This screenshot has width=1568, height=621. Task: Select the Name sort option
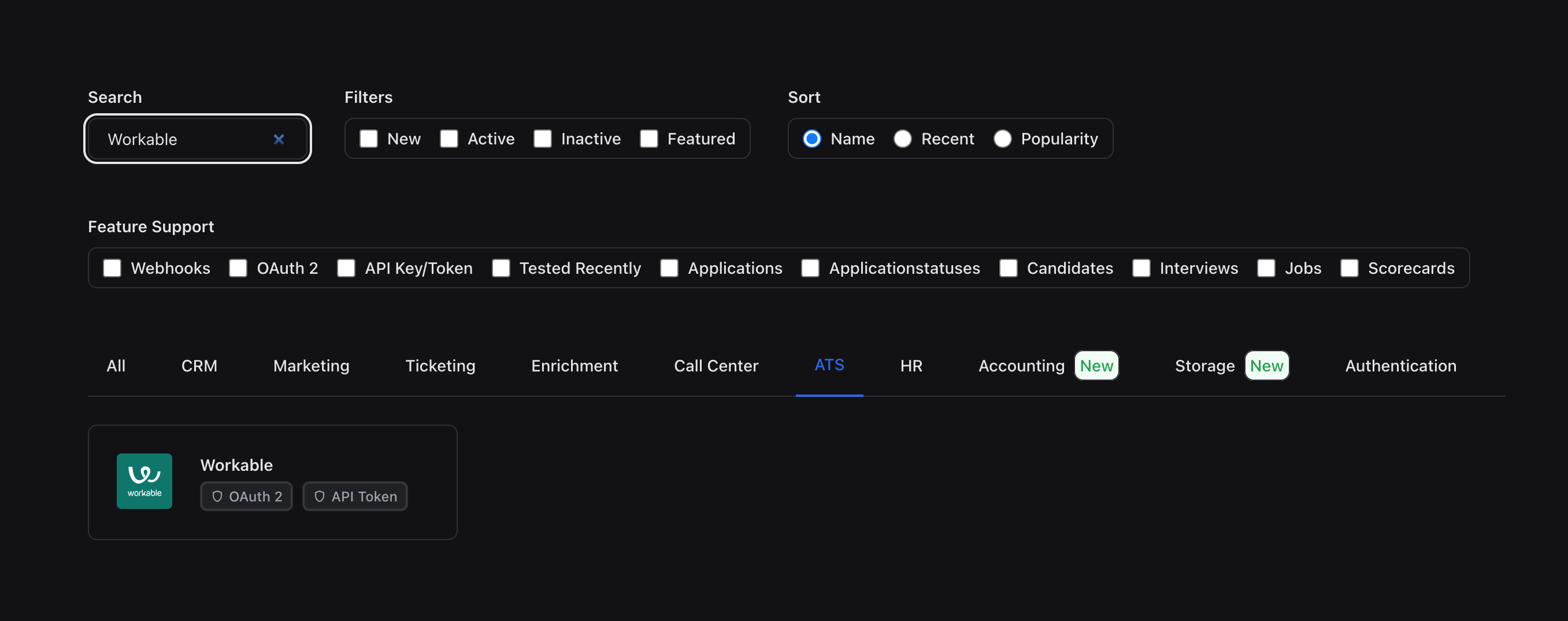812,139
